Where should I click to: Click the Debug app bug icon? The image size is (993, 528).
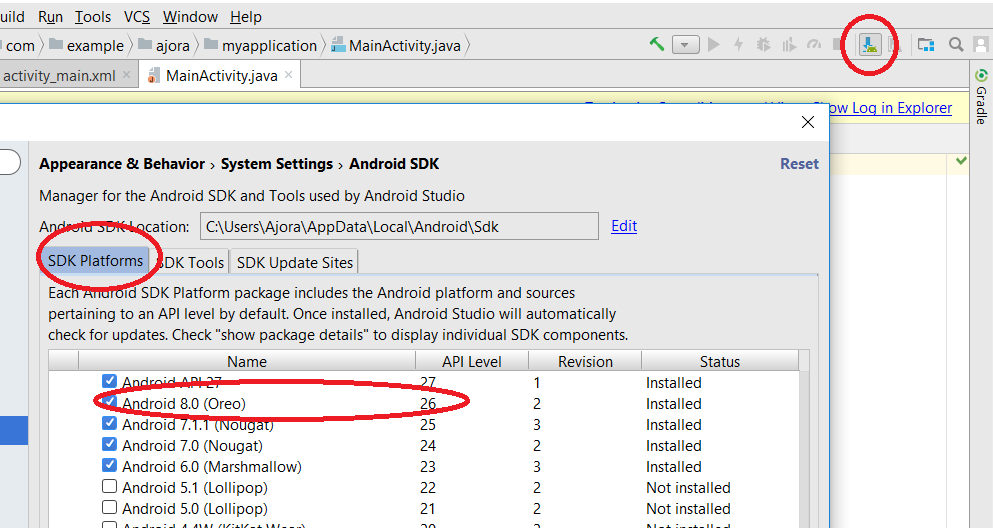click(764, 44)
